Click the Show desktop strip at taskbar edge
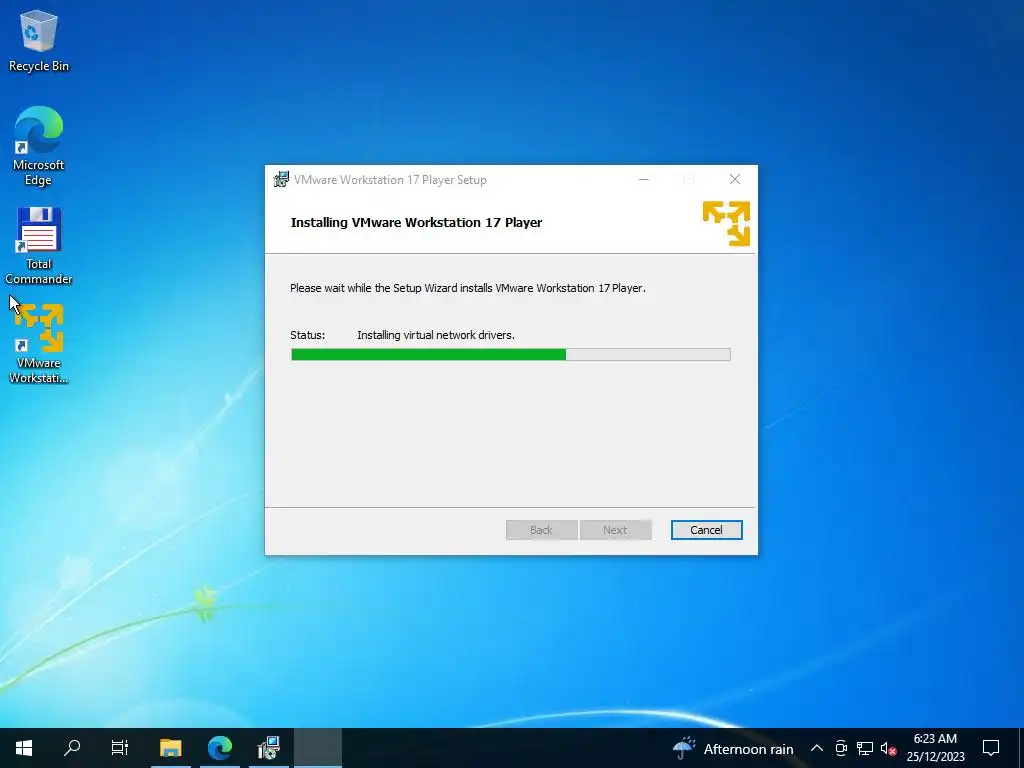The width and height of the screenshot is (1024, 768). click(x=1021, y=748)
